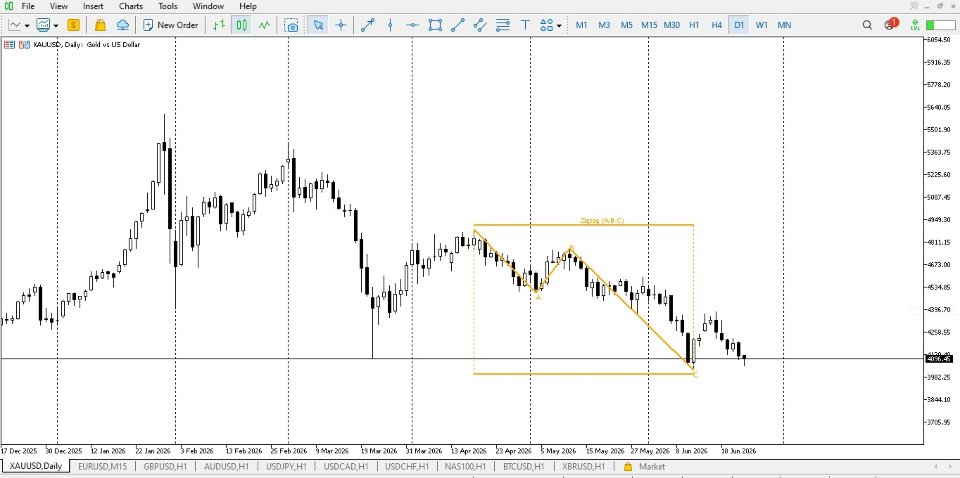Set timeframe to H1
The height and width of the screenshot is (478, 960).
click(x=694, y=25)
